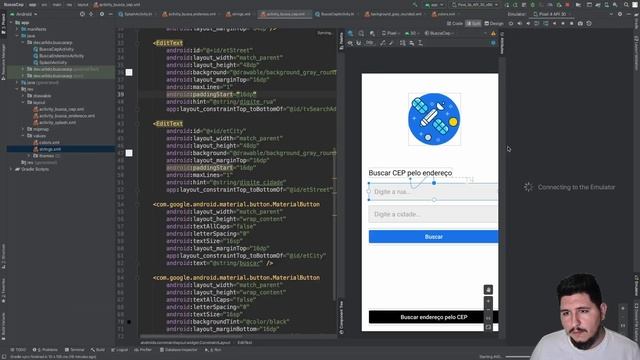Click the hammer Make Project icon
Image resolution: width=640 pixels, height=360 pixels.
415,5
